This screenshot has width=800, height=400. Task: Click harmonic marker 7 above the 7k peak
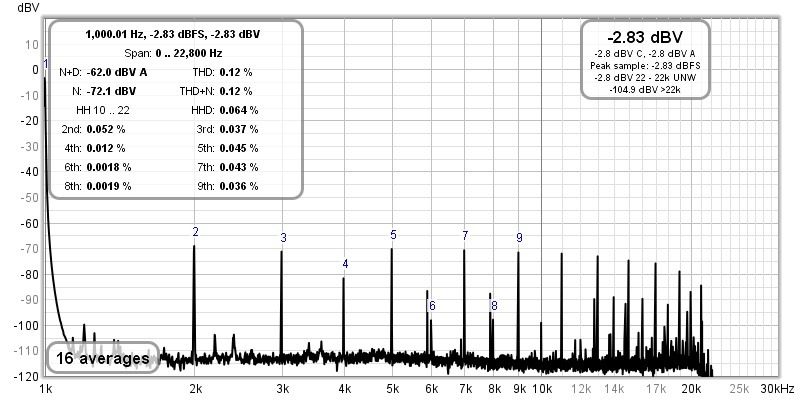465,236
